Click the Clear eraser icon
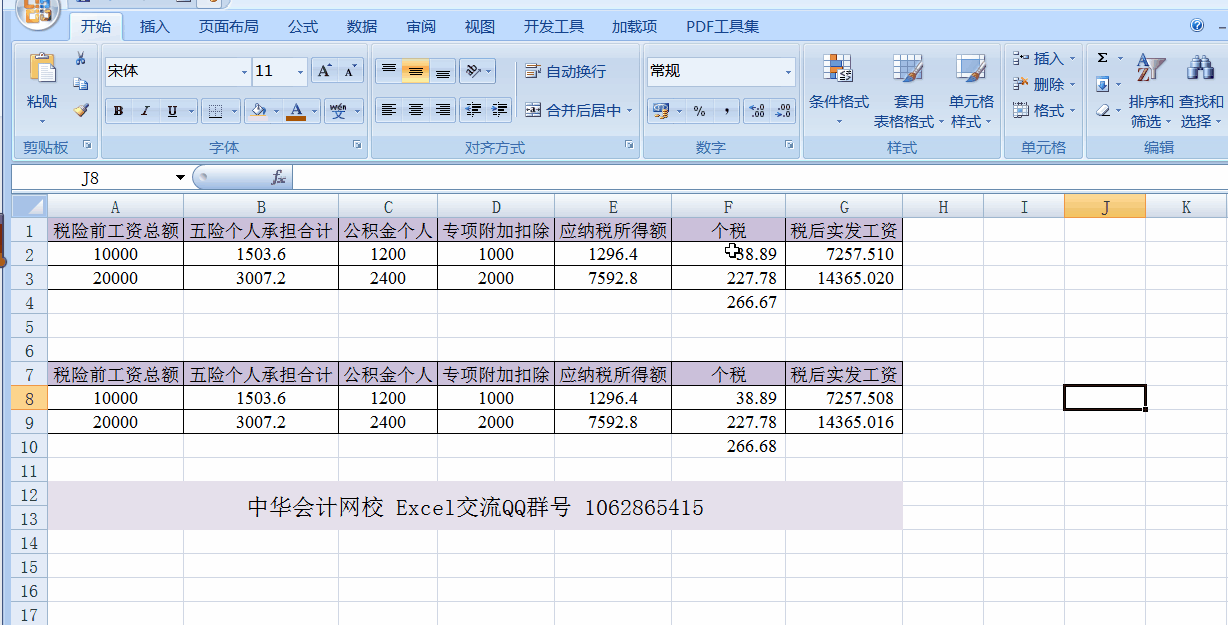Viewport: 1228px width, 625px height. [1102, 110]
